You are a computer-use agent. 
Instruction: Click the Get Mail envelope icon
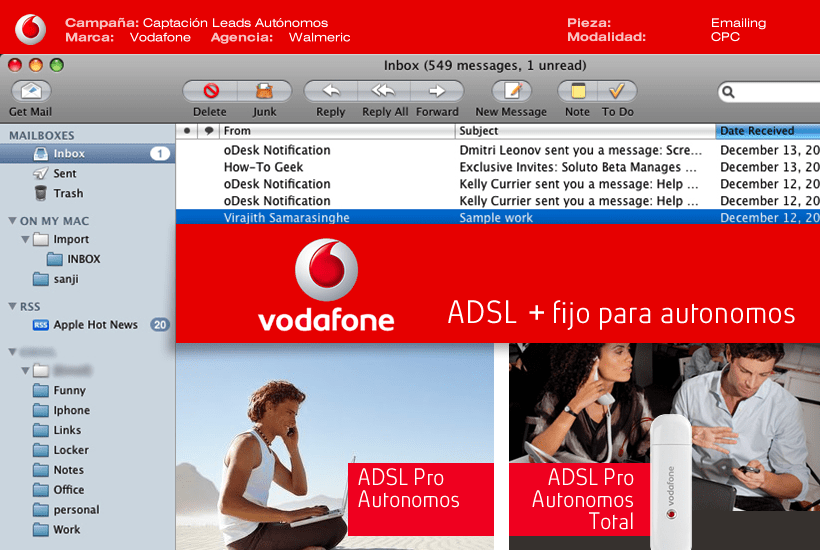click(30, 91)
